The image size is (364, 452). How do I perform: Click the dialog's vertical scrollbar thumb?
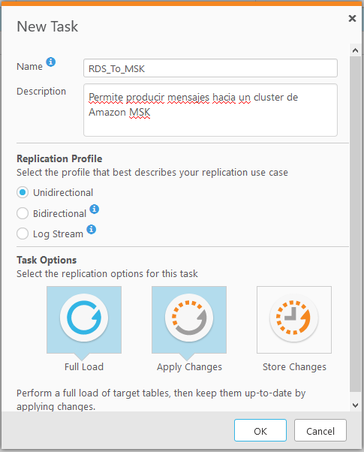tap(355, 224)
